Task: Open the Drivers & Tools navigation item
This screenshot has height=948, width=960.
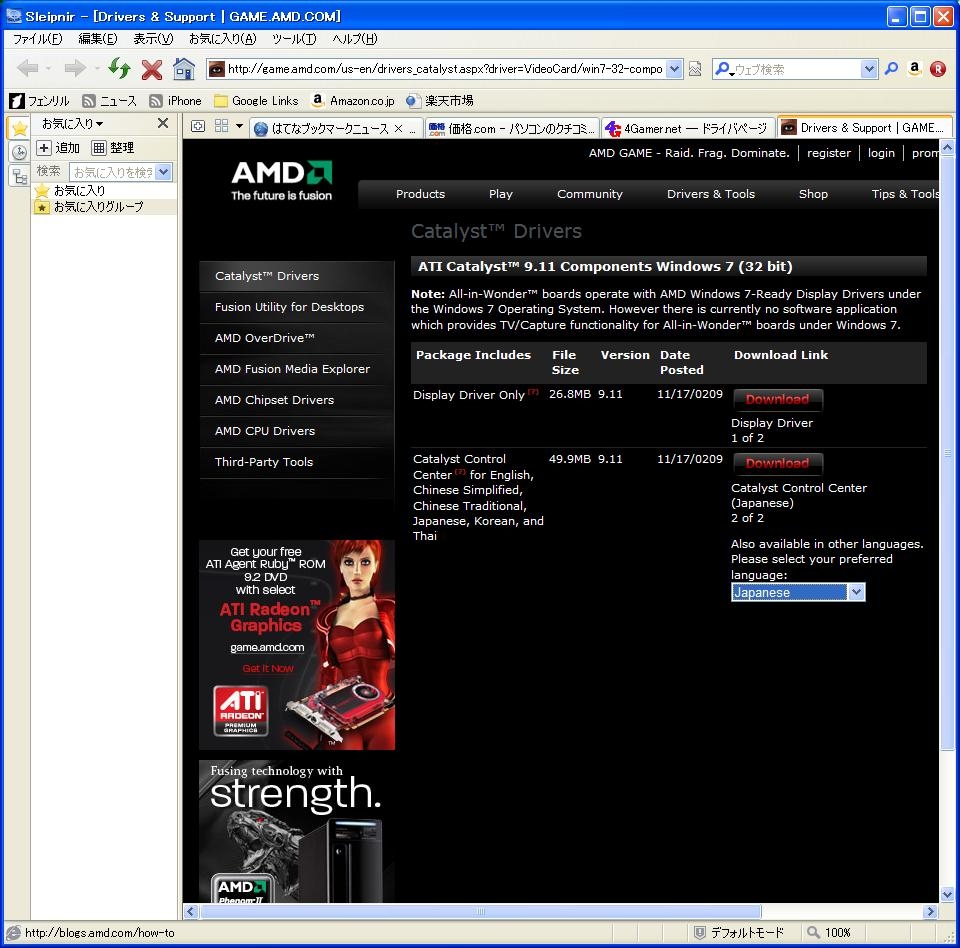Action: [x=710, y=194]
